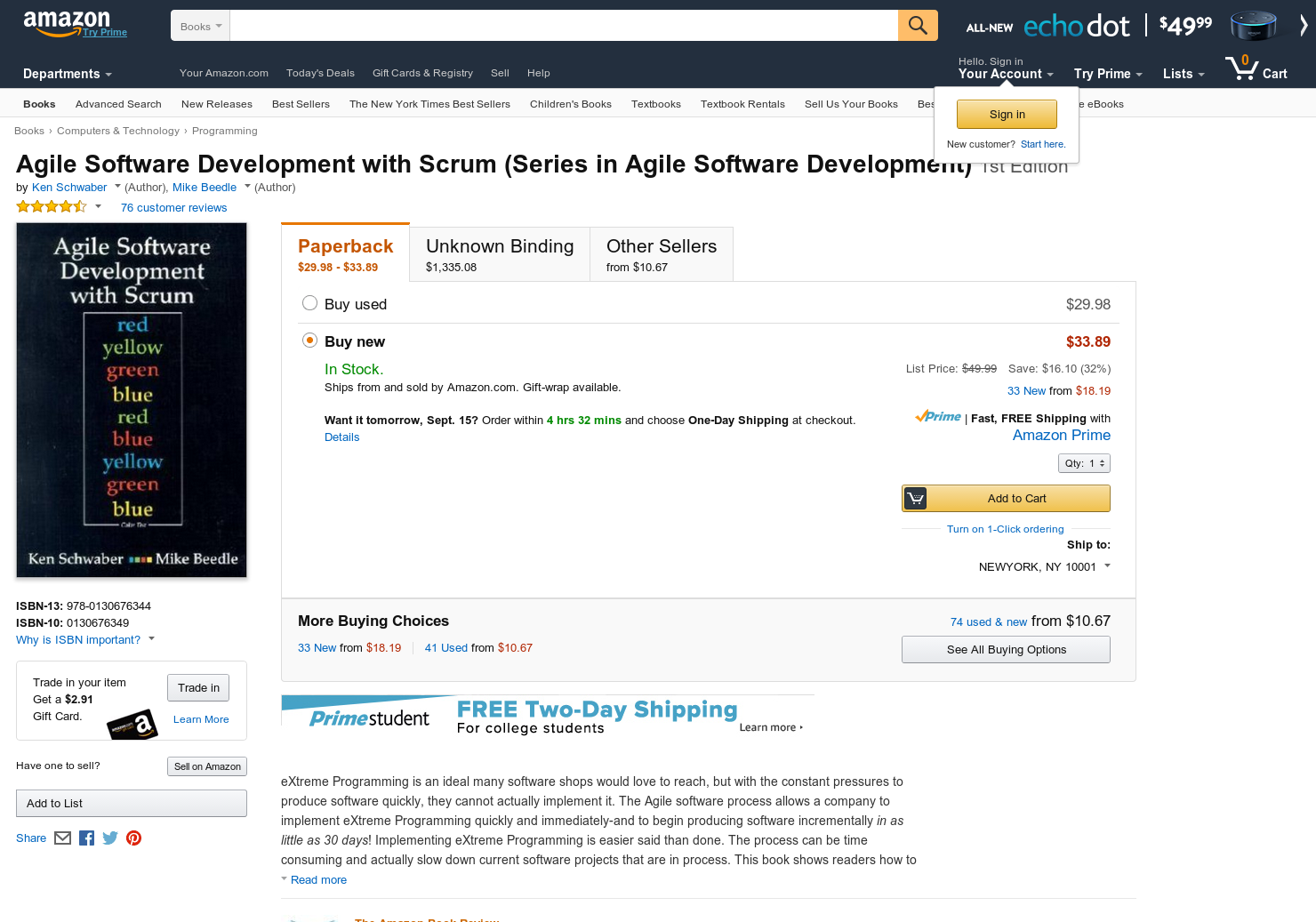Screen dimensions: 1316x922
Task: Select the Buy used option
Action: (x=309, y=302)
